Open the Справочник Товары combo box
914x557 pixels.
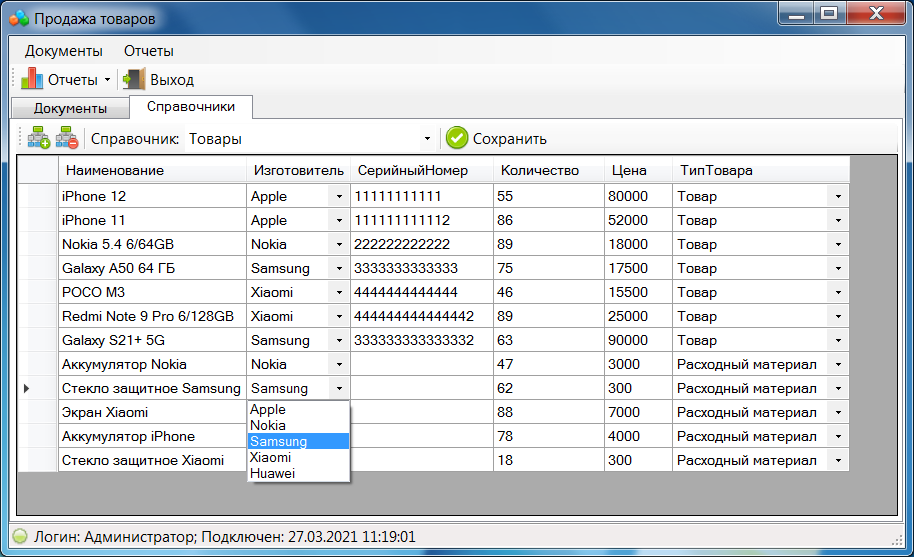pyautogui.click(x=310, y=139)
